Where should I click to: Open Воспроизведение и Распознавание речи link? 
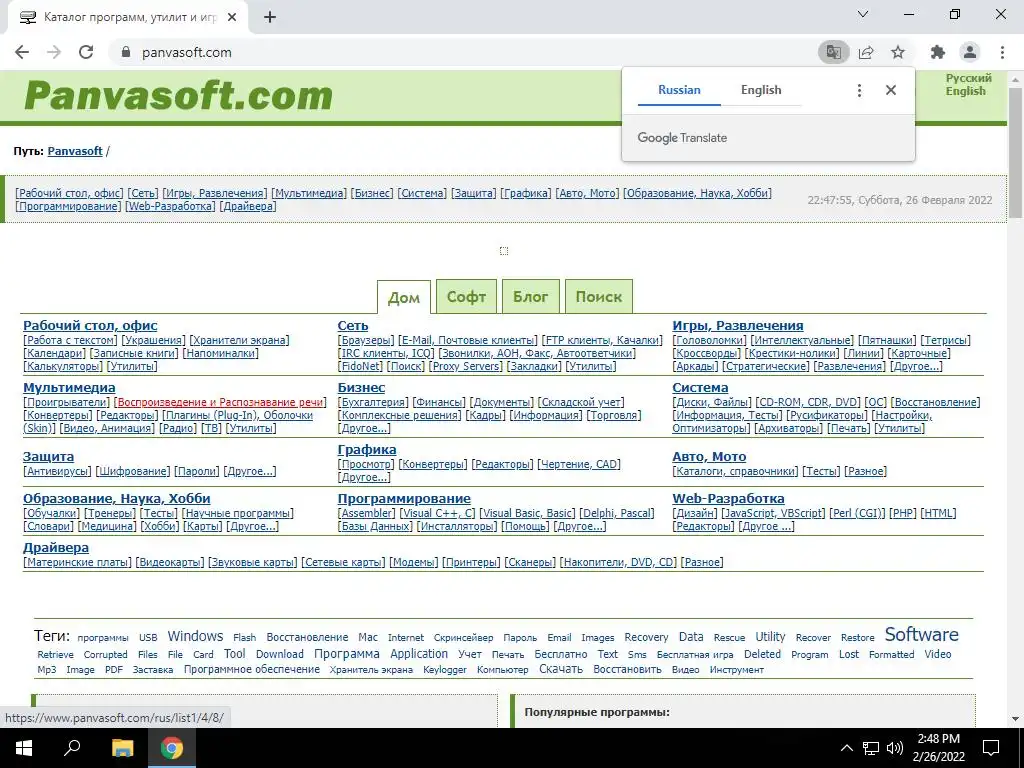tap(221, 402)
